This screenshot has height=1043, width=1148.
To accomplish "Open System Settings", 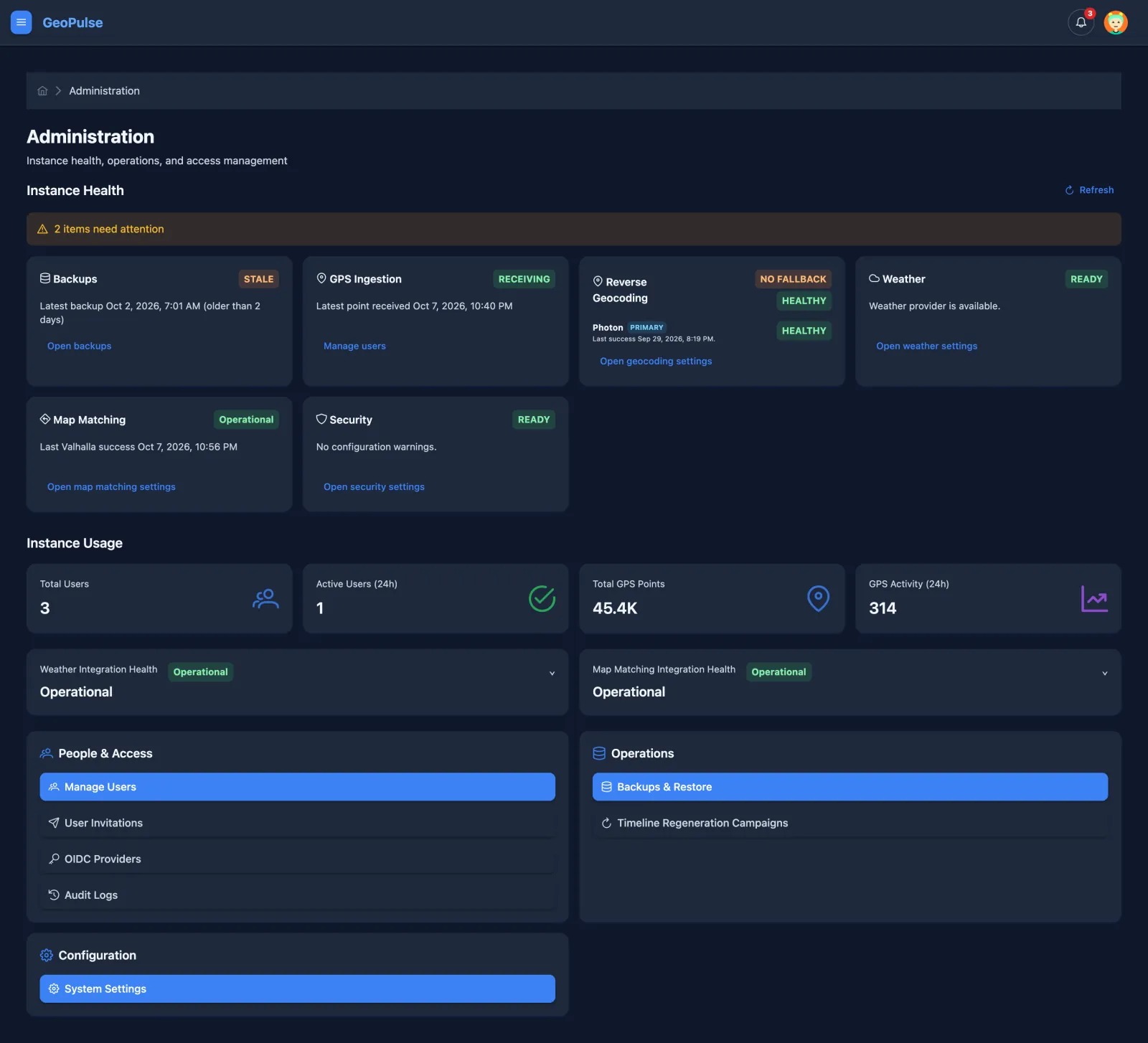I will coord(297,988).
